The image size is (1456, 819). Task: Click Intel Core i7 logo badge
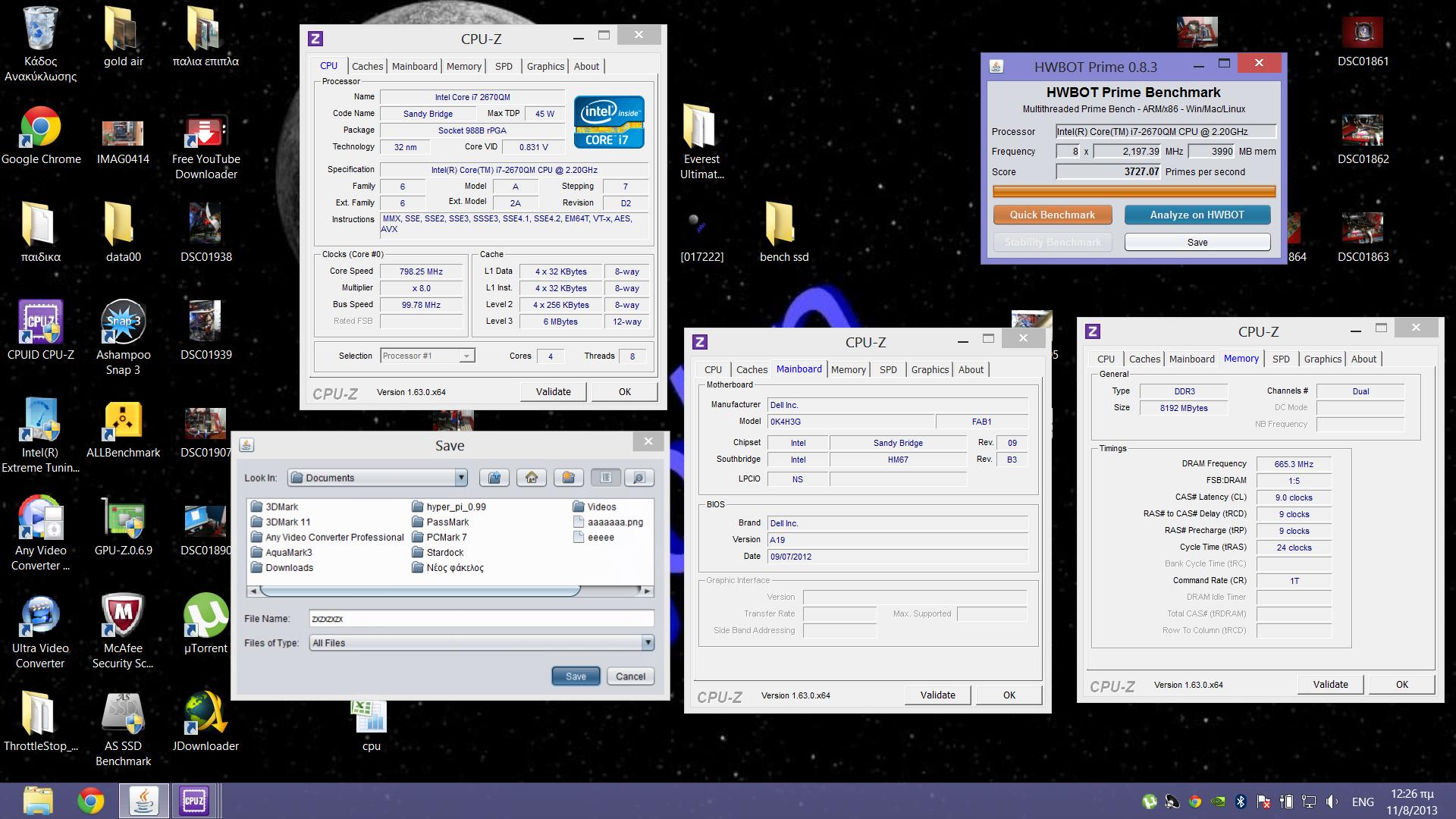(609, 121)
